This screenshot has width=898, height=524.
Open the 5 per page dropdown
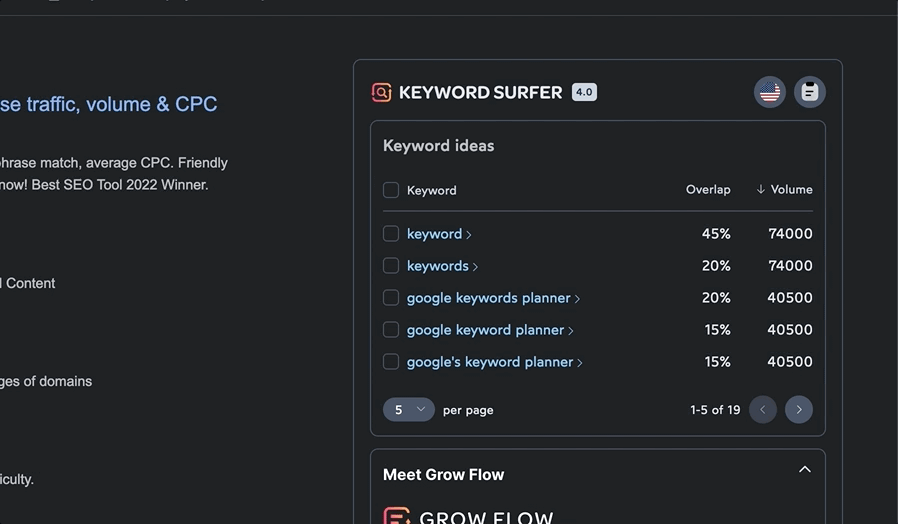[408, 410]
